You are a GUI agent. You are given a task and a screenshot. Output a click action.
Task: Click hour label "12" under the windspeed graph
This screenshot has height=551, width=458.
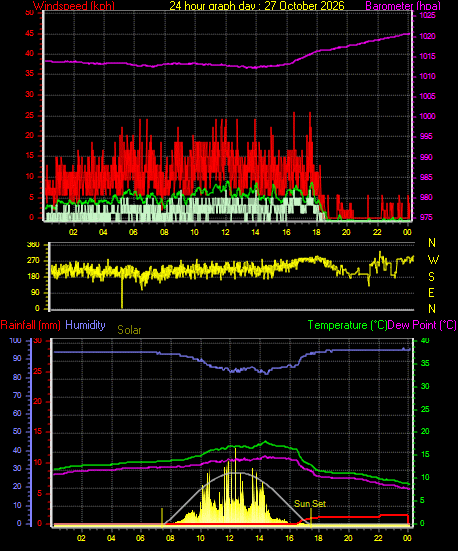pyautogui.click(x=225, y=232)
